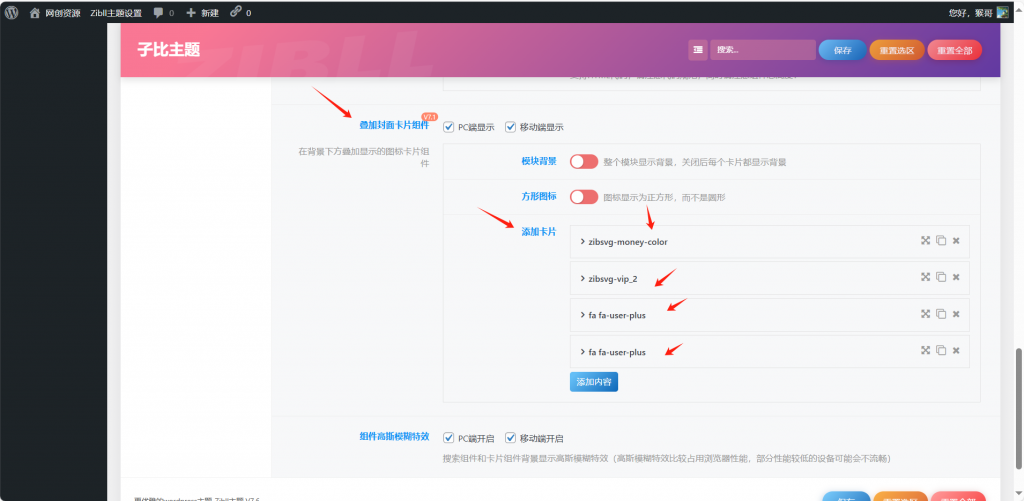The image size is (1024, 501).
Task: Open the comments bubble in admin bar
Action: 163,12
